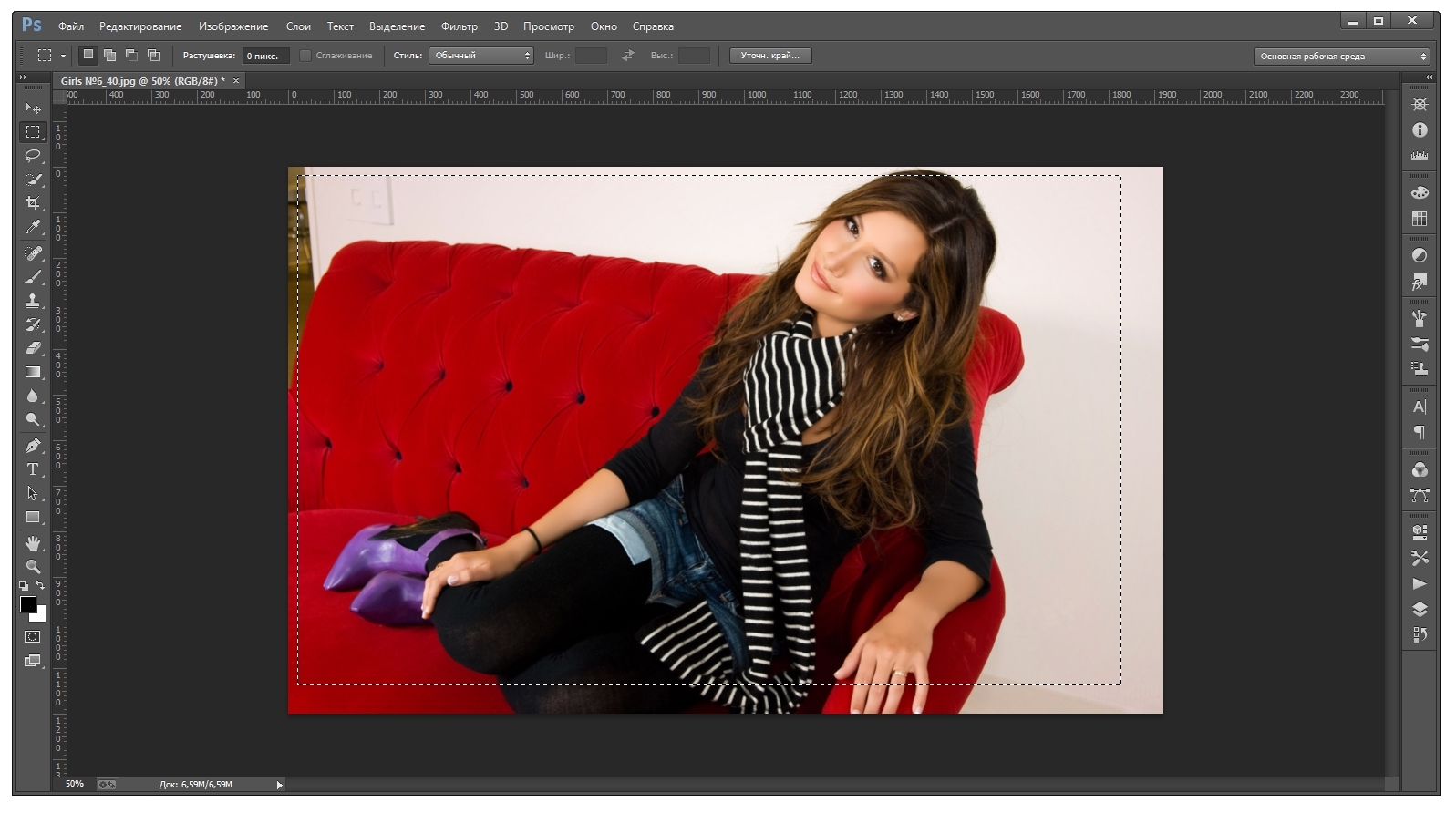Click the foreground color swatch
The image size is (1456, 813).
coord(27,604)
